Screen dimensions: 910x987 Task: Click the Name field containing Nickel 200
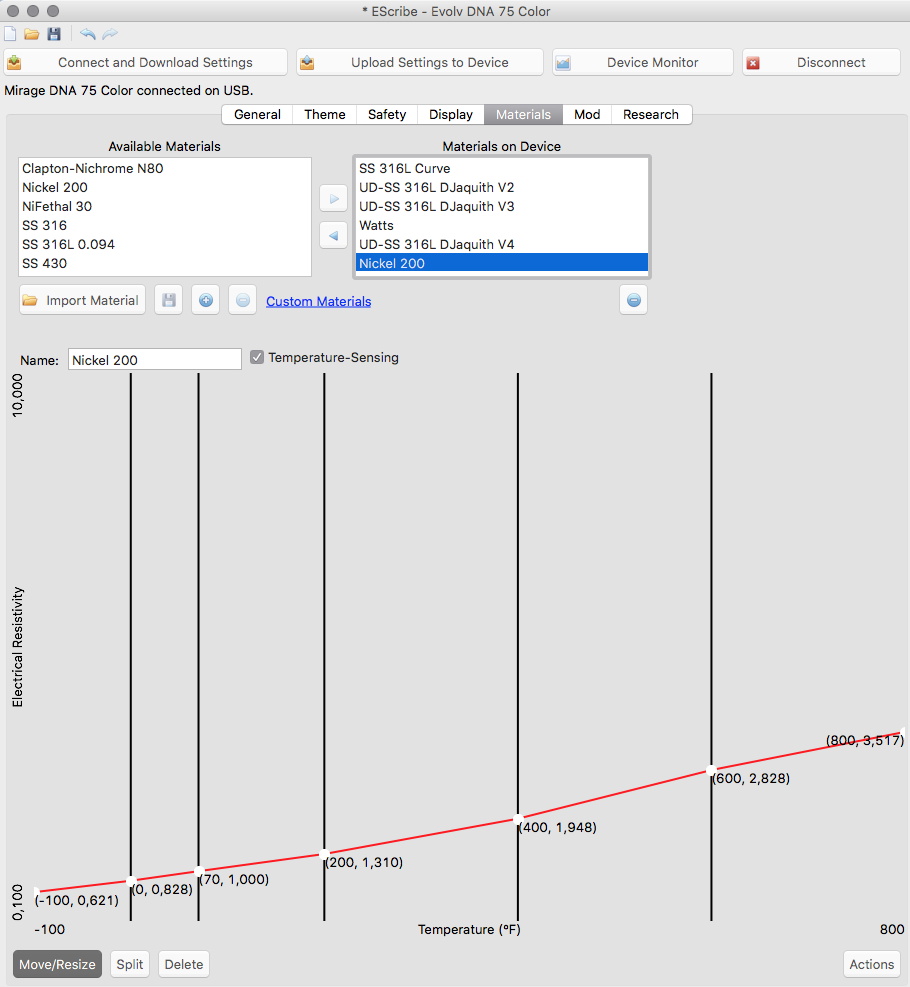(154, 359)
